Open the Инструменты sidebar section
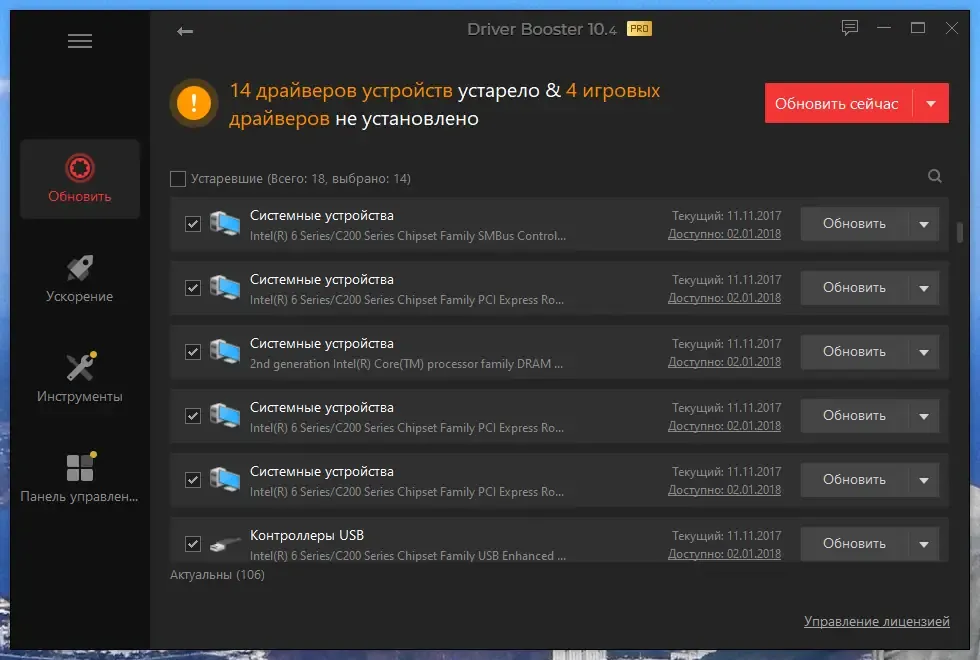The height and width of the screenshot is (660, 980). [x=80, y=378]
